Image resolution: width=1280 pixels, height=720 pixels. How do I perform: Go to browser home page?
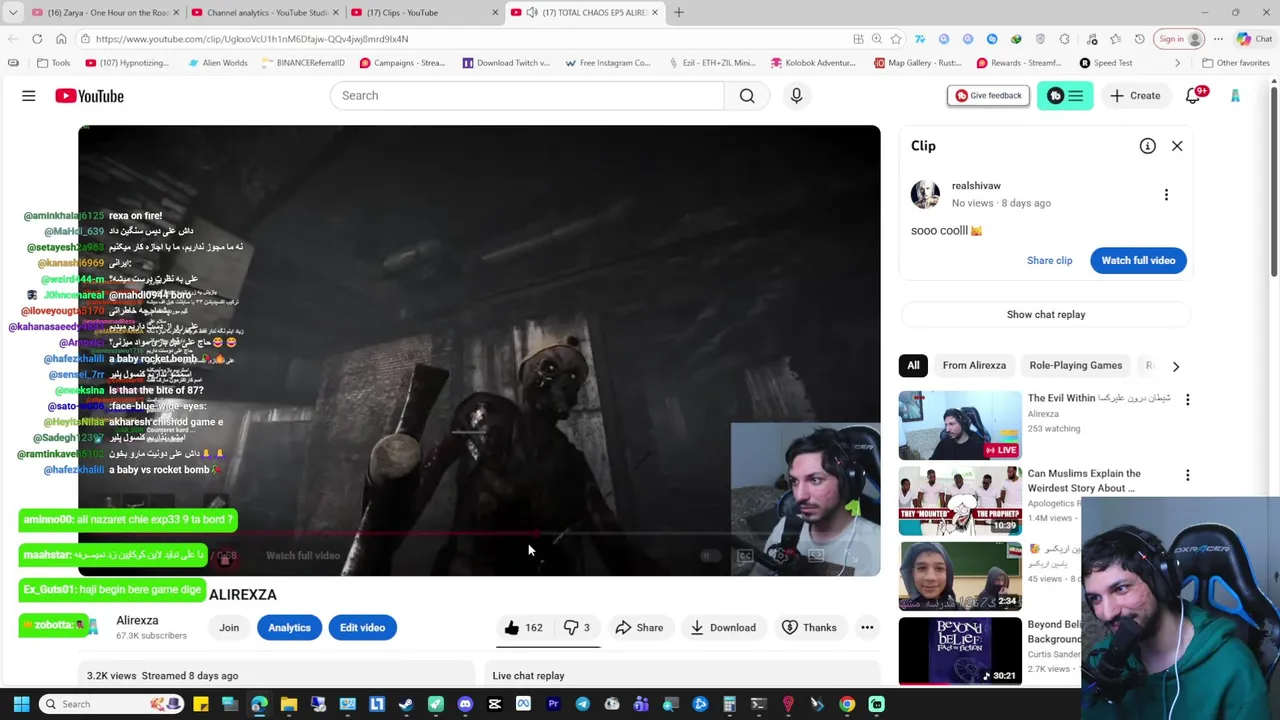coord(61,39)
